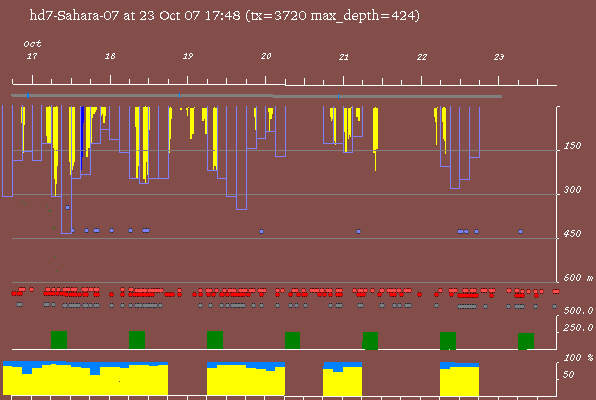Click the lone blue dot after Oct 23
Screen dimensions: 596x400
[520, 232]
